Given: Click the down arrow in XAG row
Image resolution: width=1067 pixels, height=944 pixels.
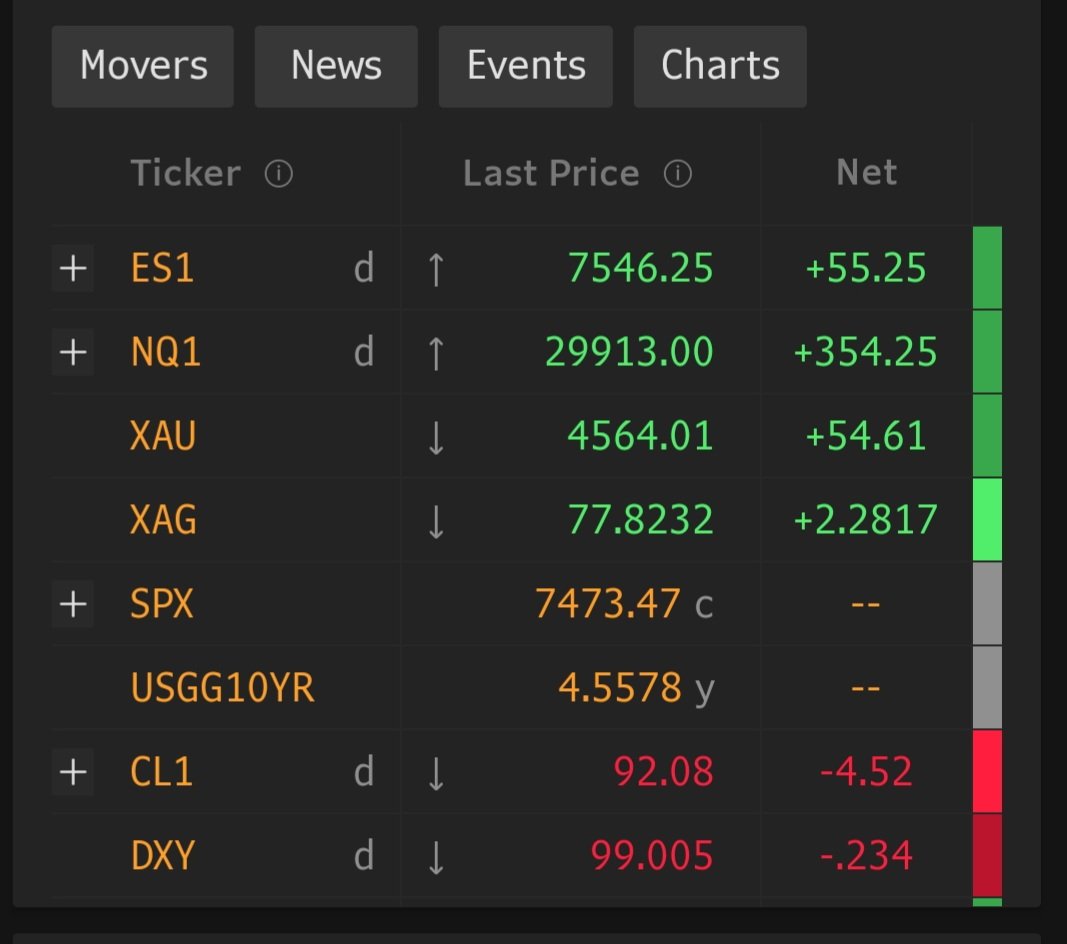Looking at the screenshot, I should 436,521.
